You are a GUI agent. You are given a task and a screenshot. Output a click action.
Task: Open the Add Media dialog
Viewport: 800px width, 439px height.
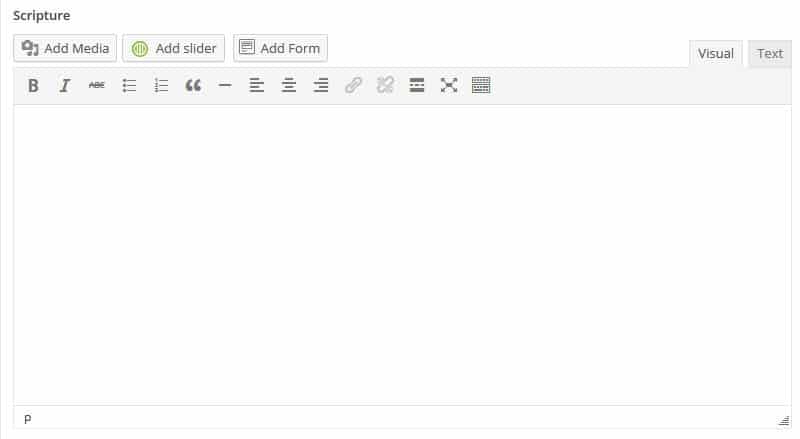point(65,48)
